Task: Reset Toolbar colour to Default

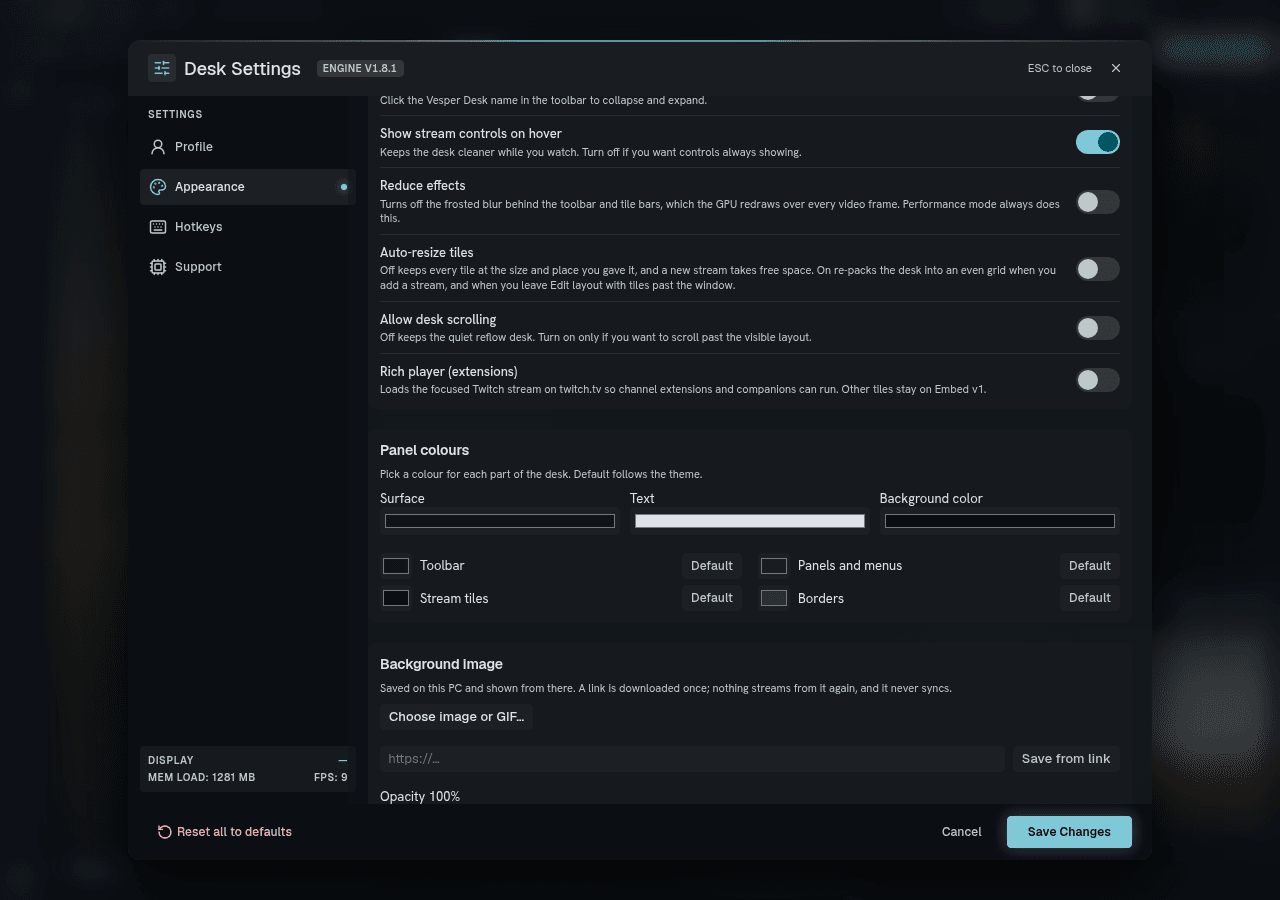Action: [x=712, y=566]
